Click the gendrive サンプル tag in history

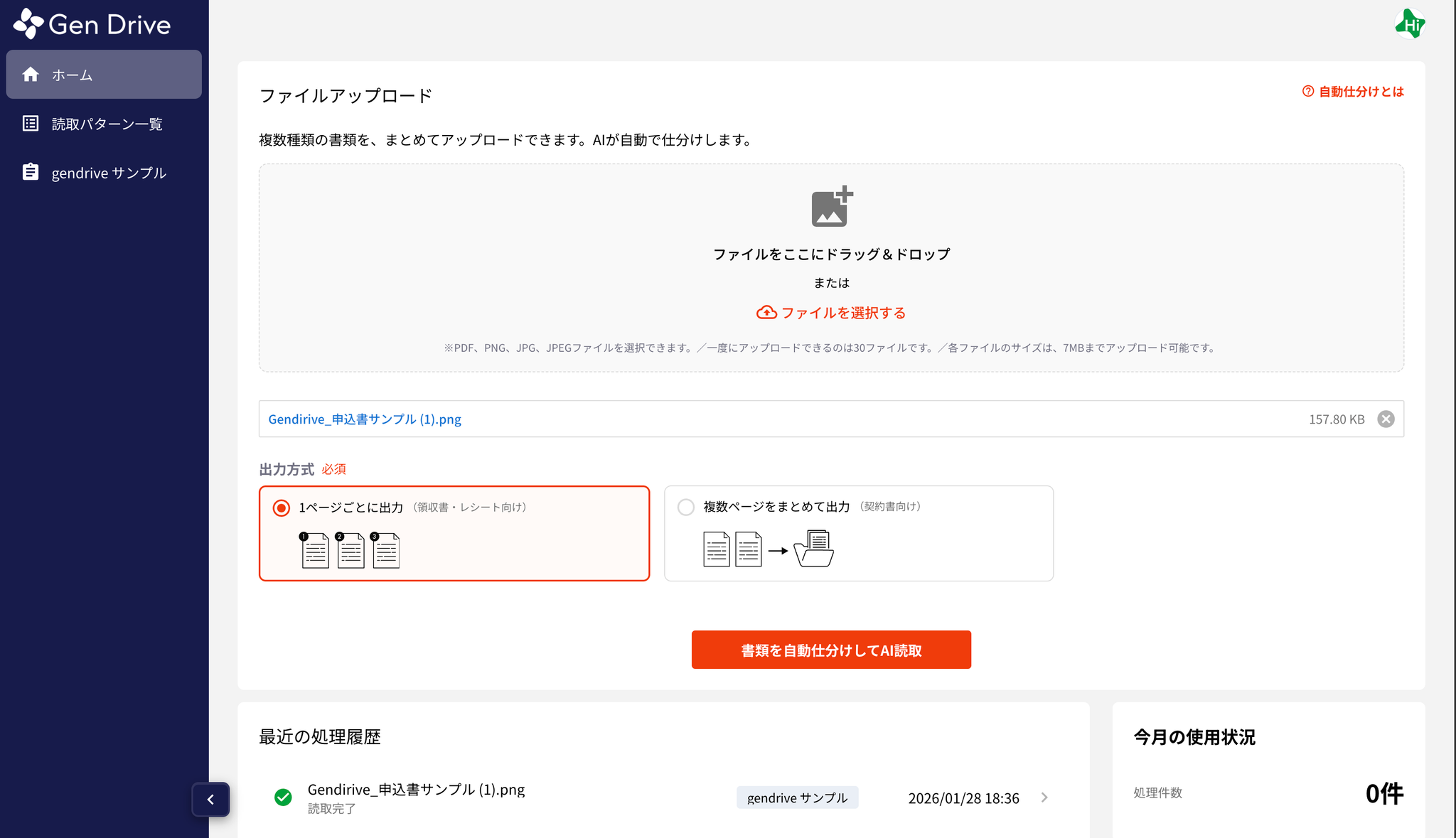click(797, 797)
